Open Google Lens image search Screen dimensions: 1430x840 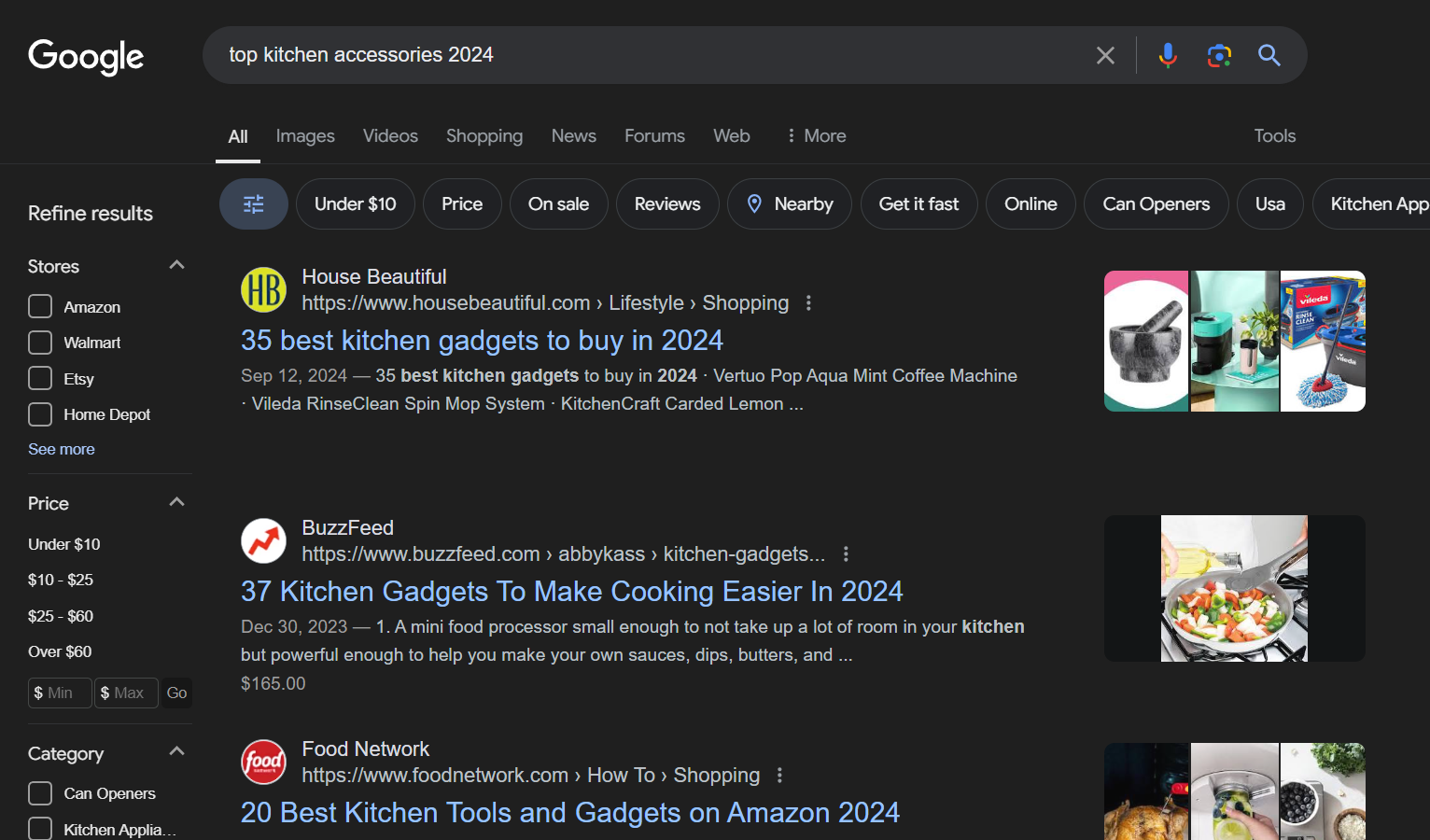[1219, 56]
